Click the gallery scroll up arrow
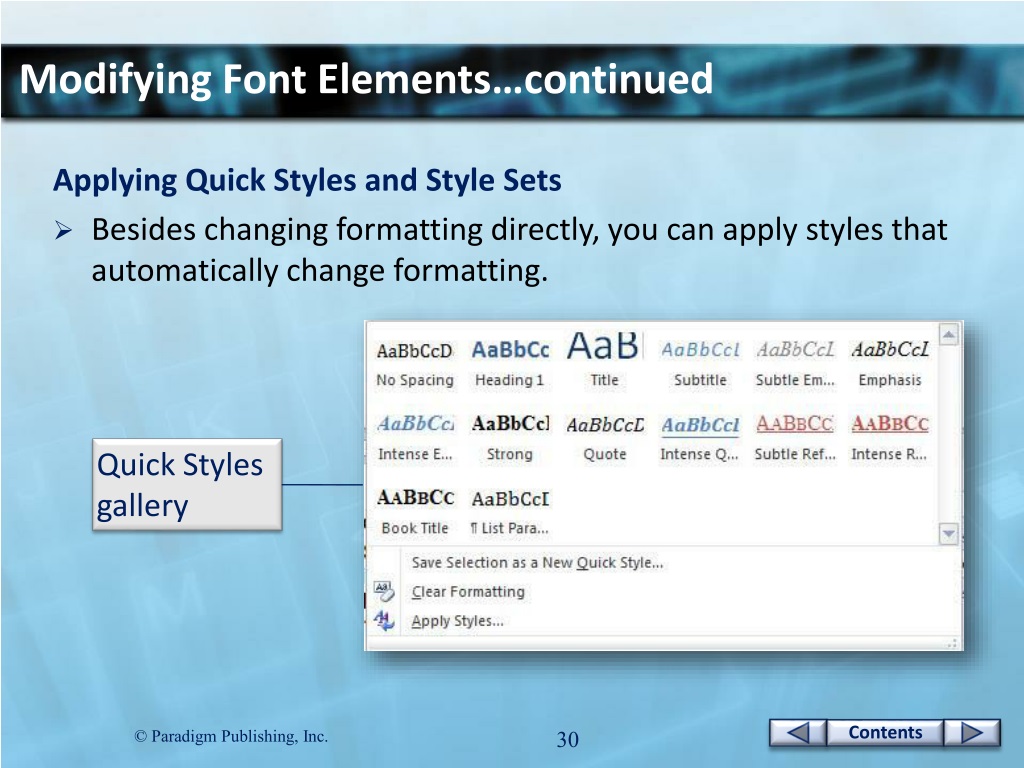This screenshot has width=1024, height=768. (x=948, y=335)
